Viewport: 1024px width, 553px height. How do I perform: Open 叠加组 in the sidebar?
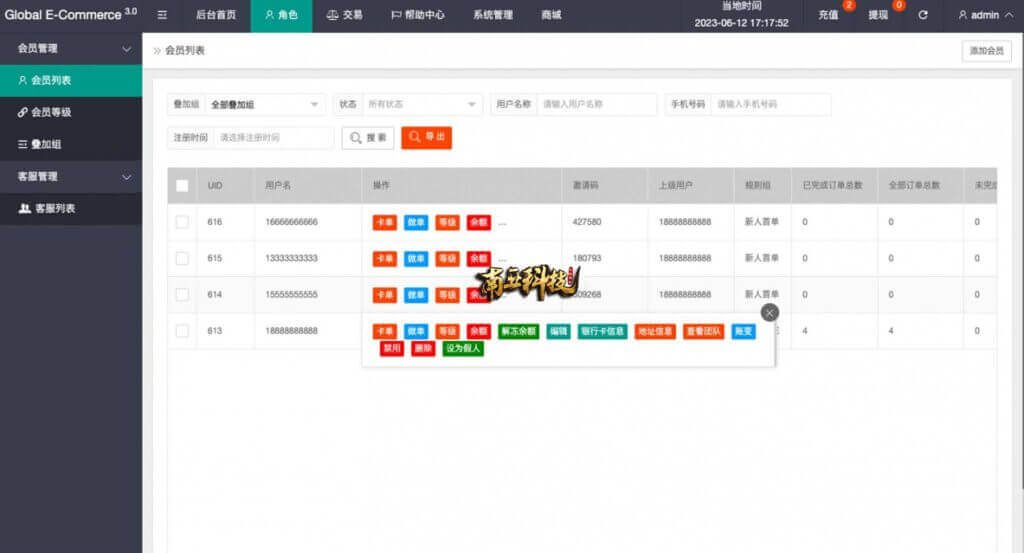pos(46,144)
